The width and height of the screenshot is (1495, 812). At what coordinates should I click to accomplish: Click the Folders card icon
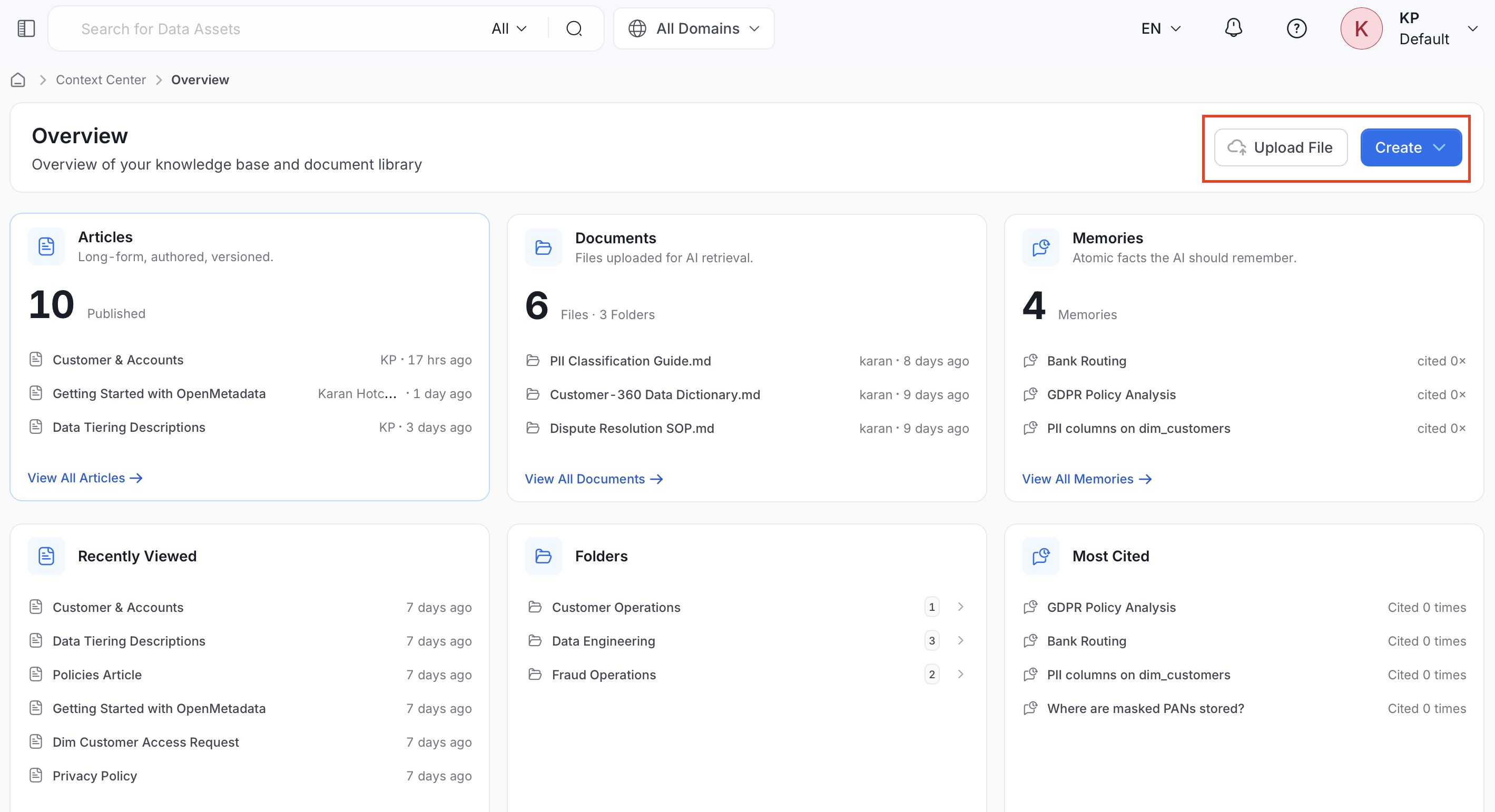click(543, 556)
